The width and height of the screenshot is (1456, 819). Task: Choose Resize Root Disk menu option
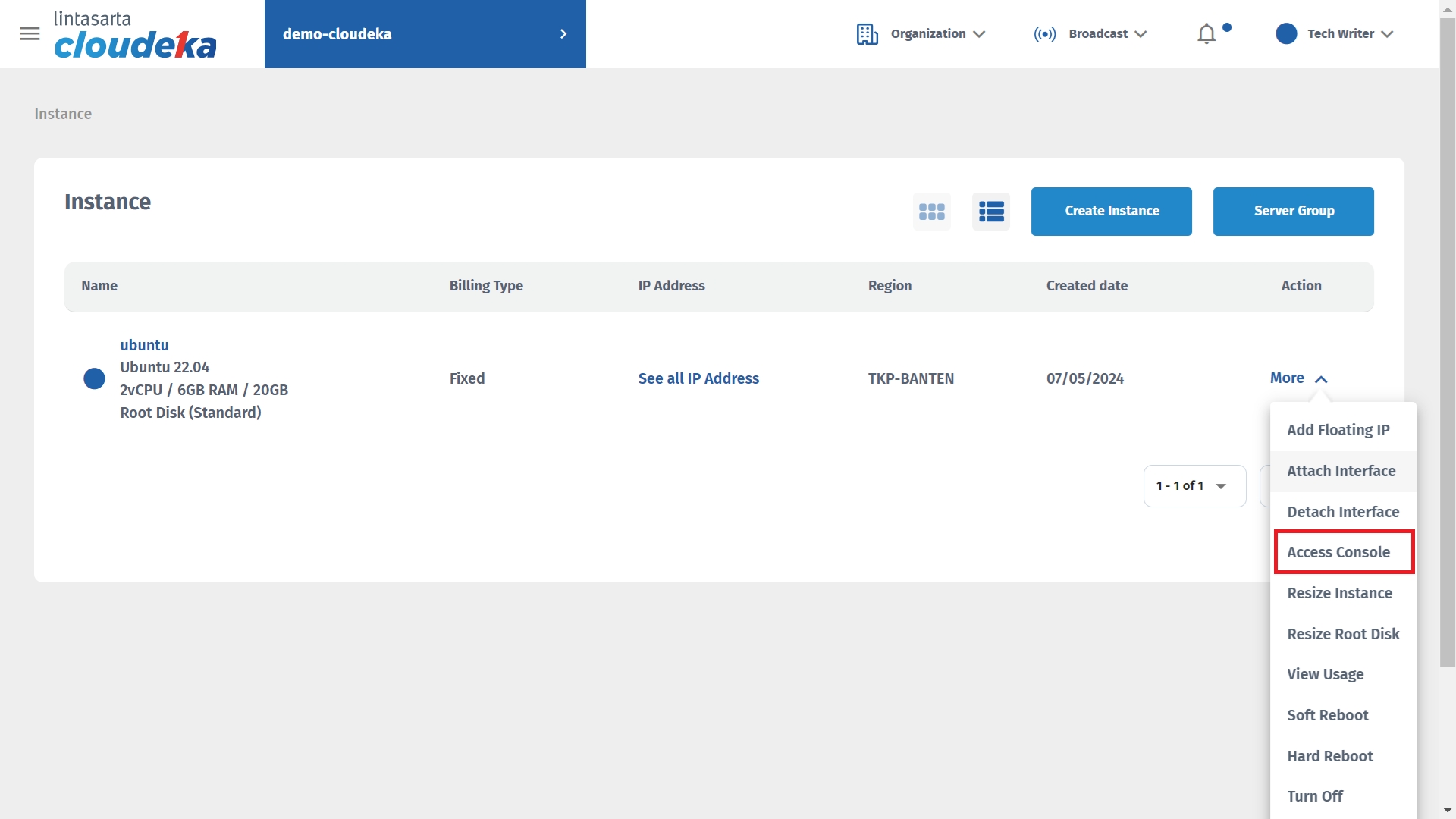pyautogui.click(x=1343, y=634)
